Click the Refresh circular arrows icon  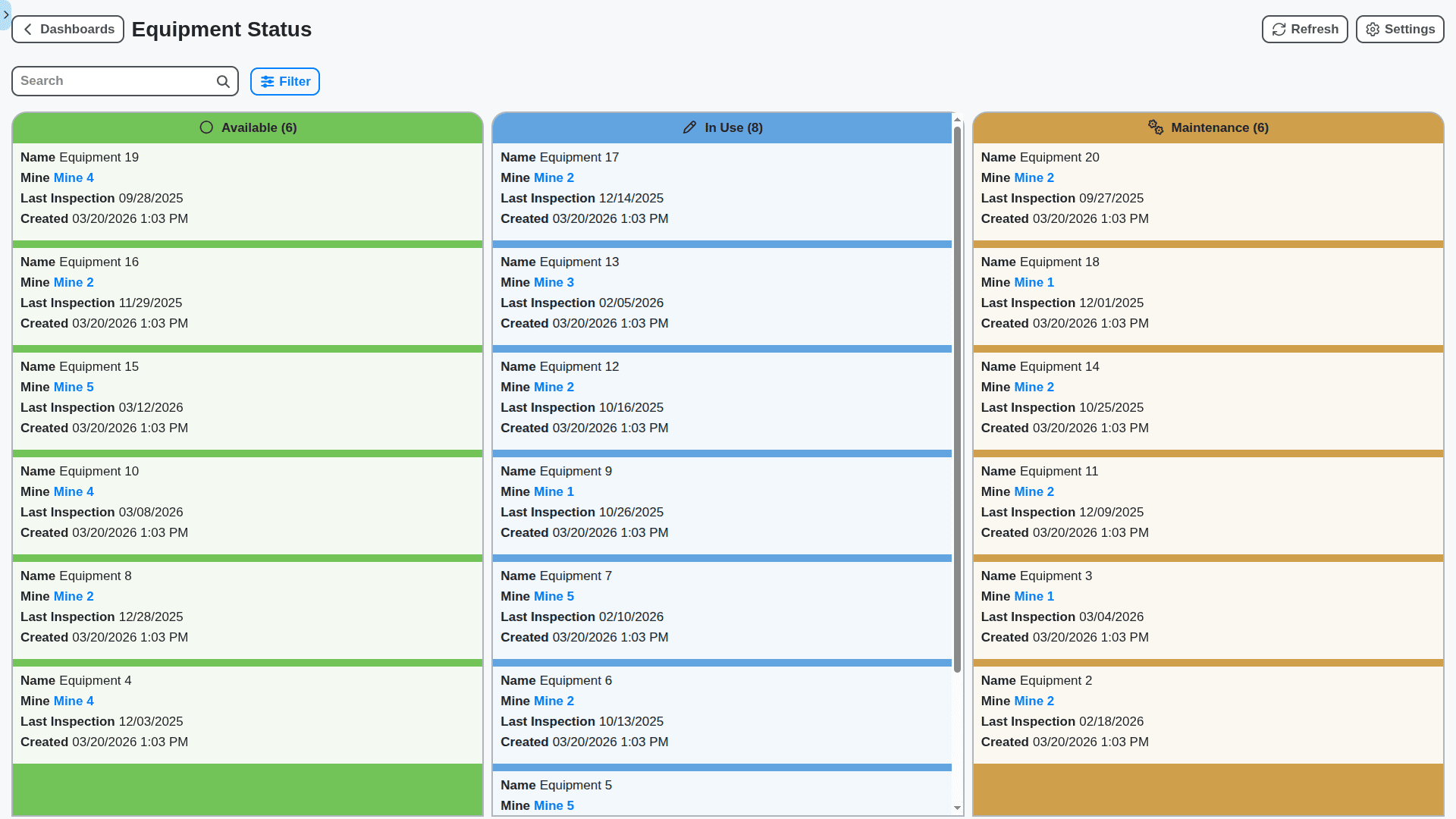(x=1279, y=29)
